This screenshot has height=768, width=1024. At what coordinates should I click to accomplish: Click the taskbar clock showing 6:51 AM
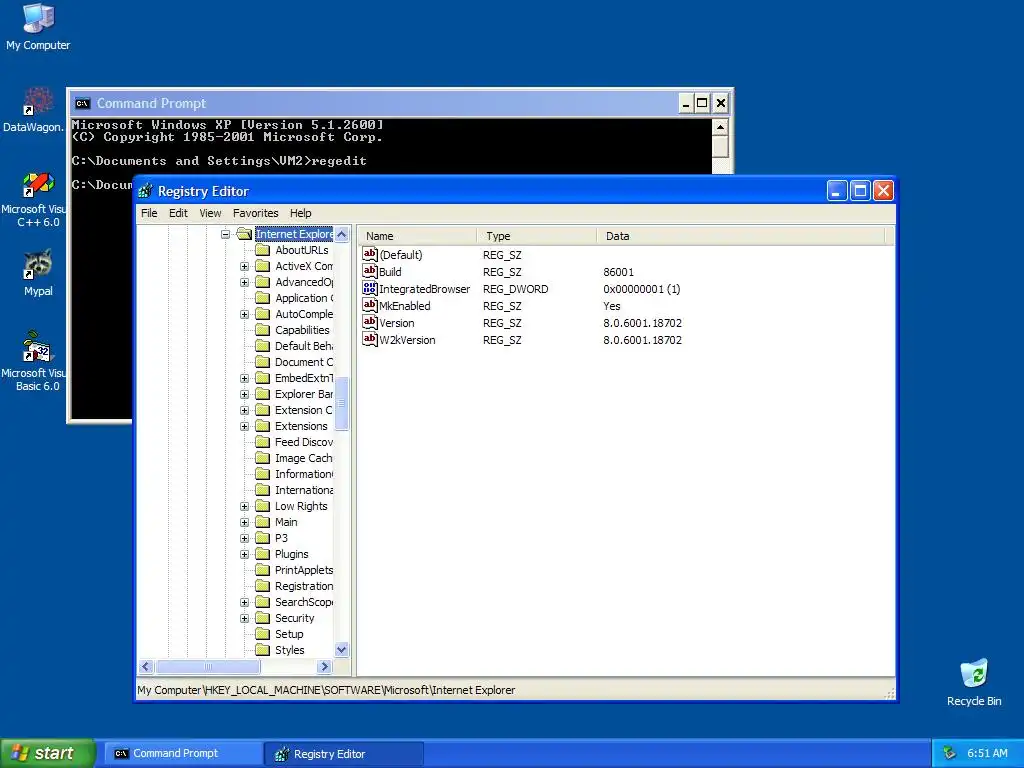click(x=987, y=753)
